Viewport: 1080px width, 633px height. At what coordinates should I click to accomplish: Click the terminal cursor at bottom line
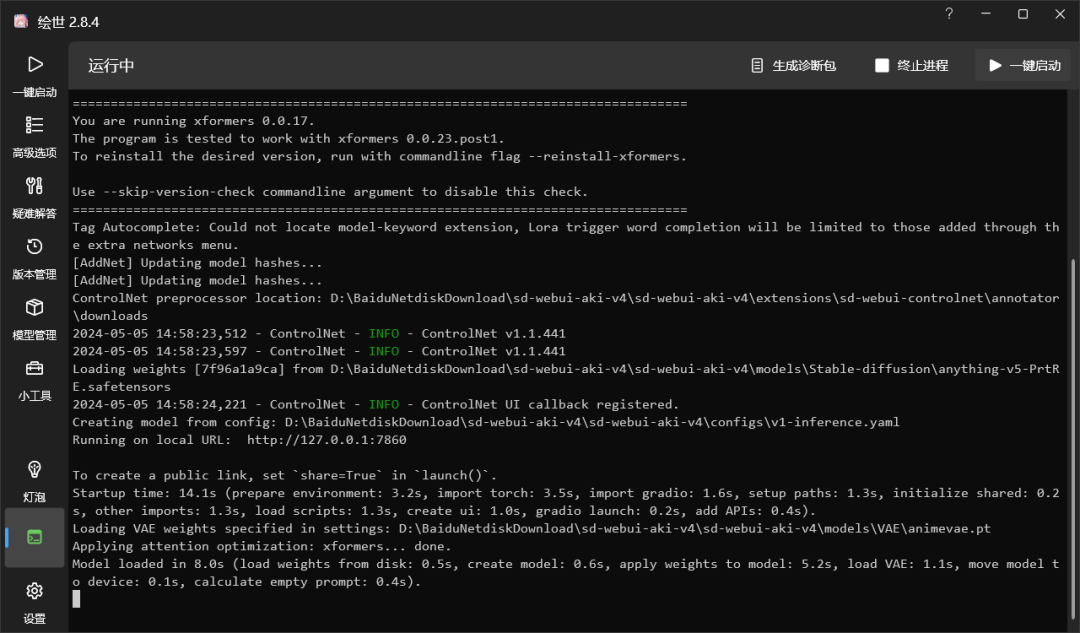(x=76, y=599)
